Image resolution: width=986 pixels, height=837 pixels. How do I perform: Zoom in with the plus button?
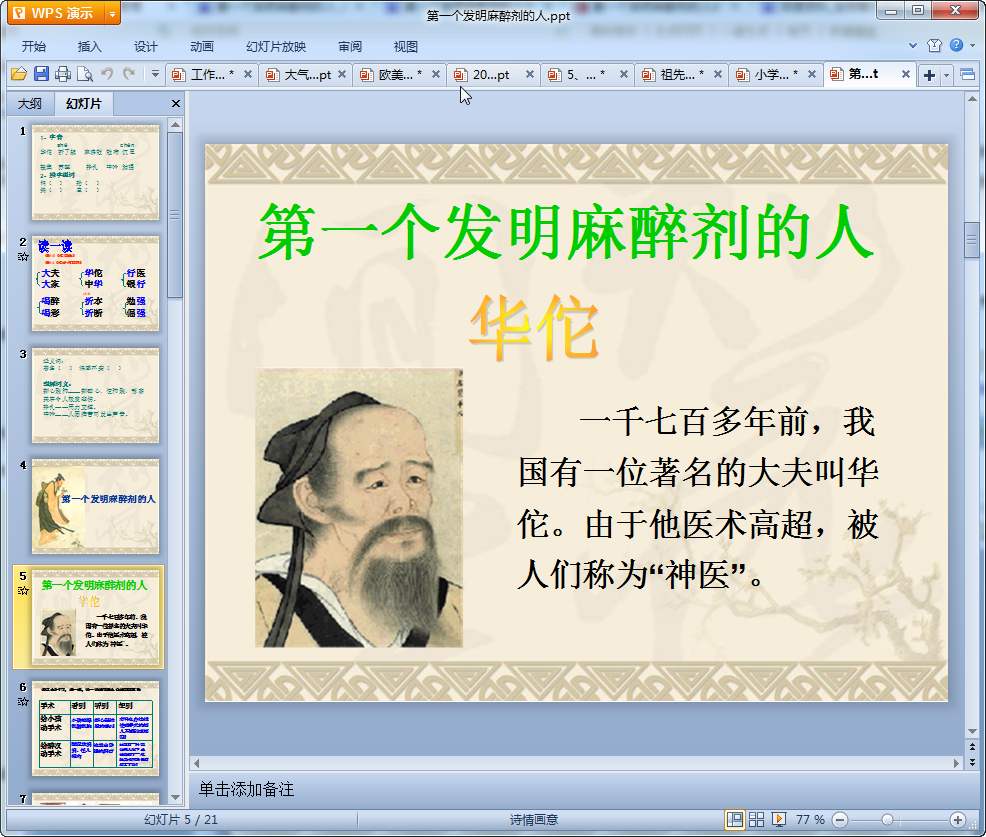958,819
